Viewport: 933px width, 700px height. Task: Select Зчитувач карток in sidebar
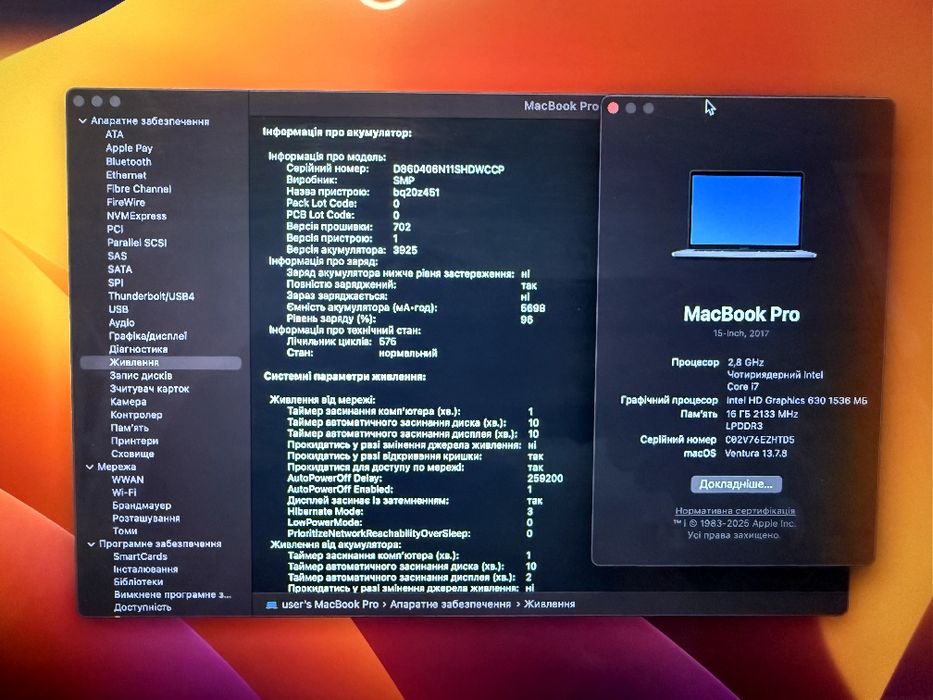[x=149, y=389]
